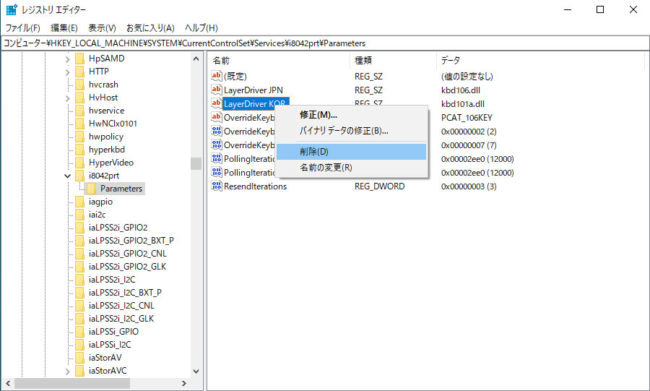The width and height of the screenshot is (650, 391).
Task: Expand the HTTP tree node
Action: (68, 73)
